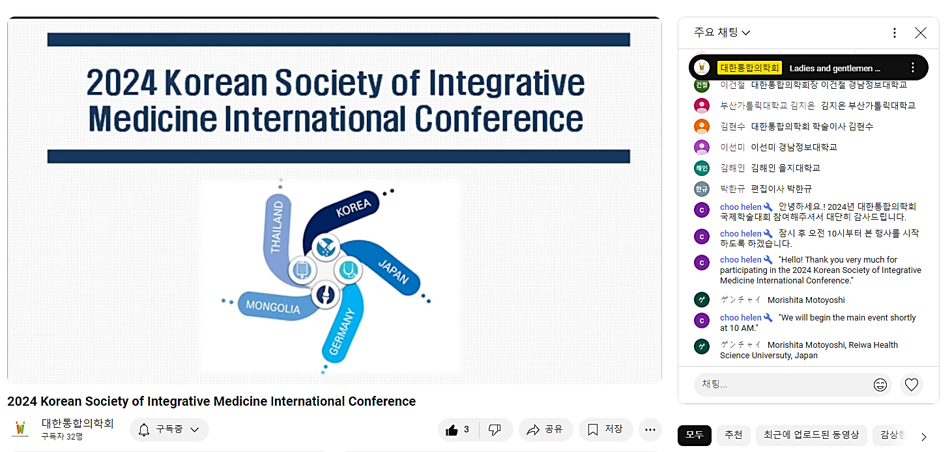Click the thumbs down dislike button
This screenshot has width=952, height=452.
pyautogui.click(x=494, y=430)
